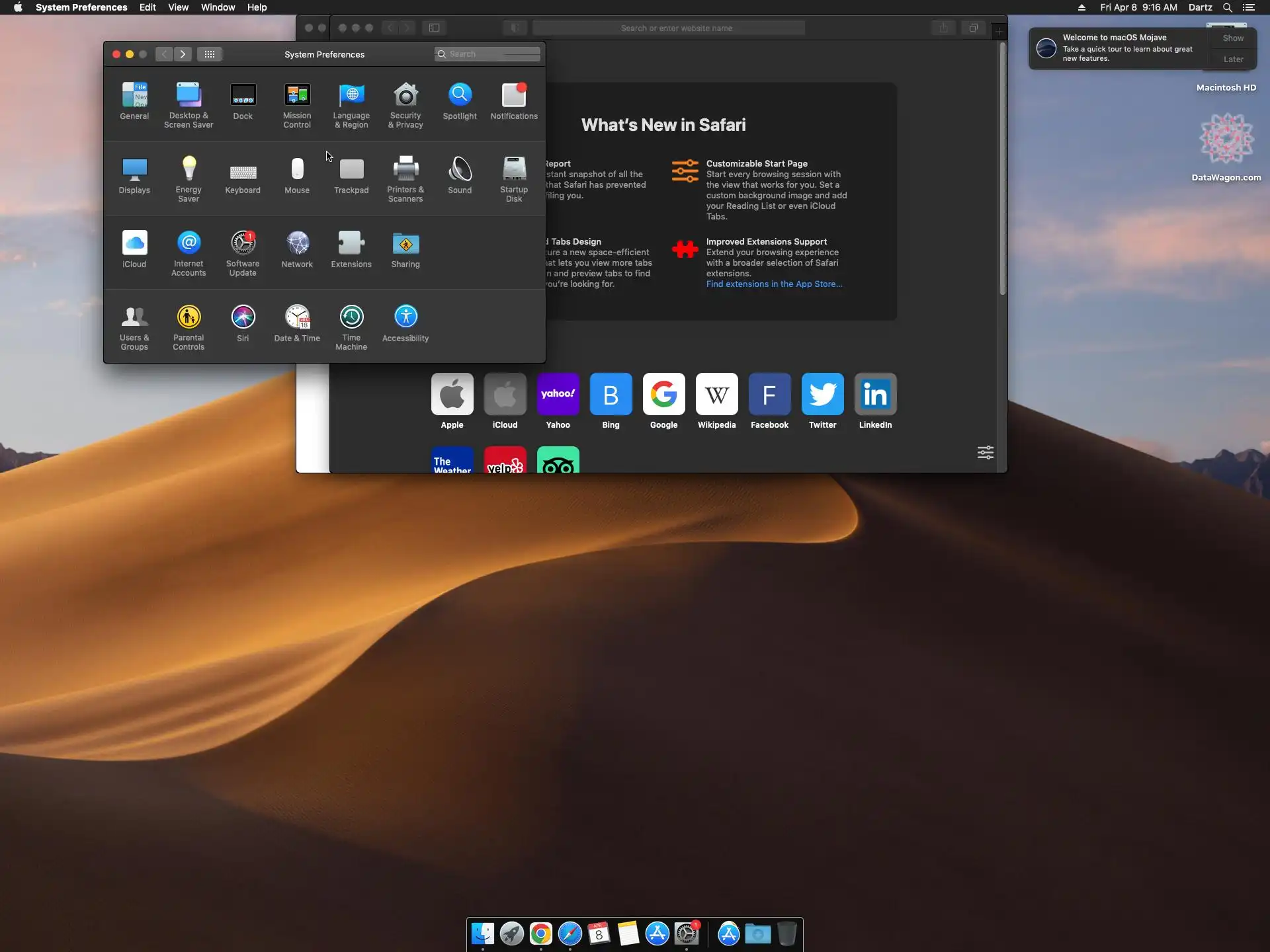
Task: Open the Time Machine pane
Action: [x=351, y=327]
